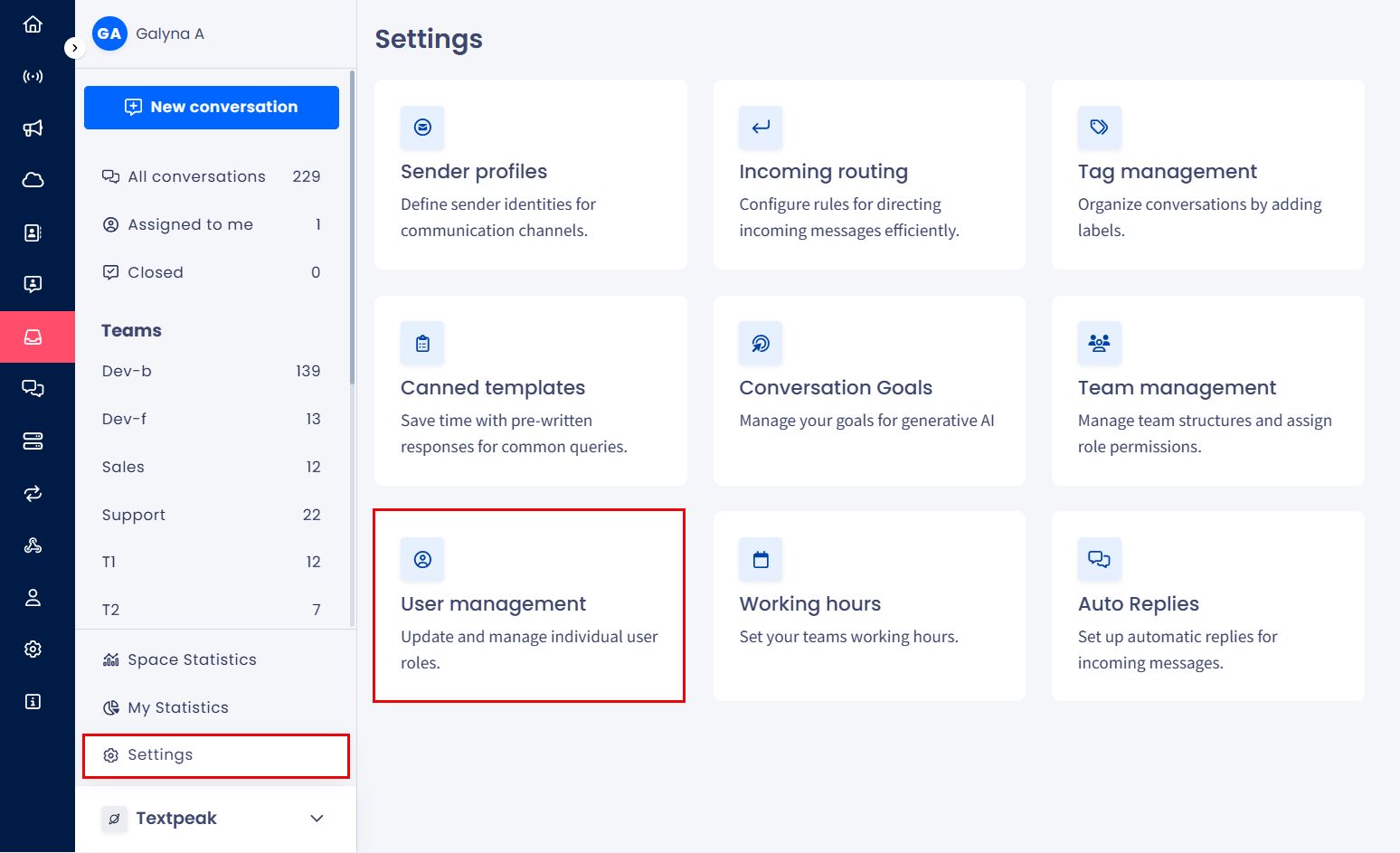The width and height of the screenshot is (1400, 853).
Task: Select Settings in the sidebar
Action: tap(215, 755)
